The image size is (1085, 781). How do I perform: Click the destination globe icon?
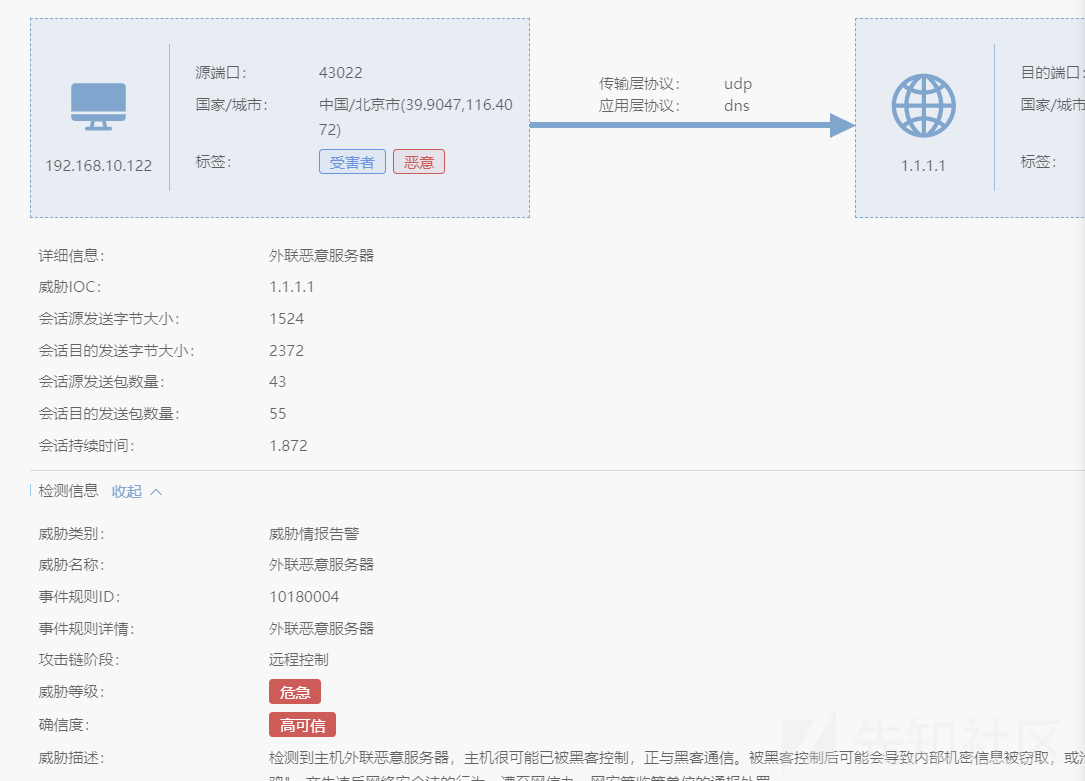pos(923,104)
